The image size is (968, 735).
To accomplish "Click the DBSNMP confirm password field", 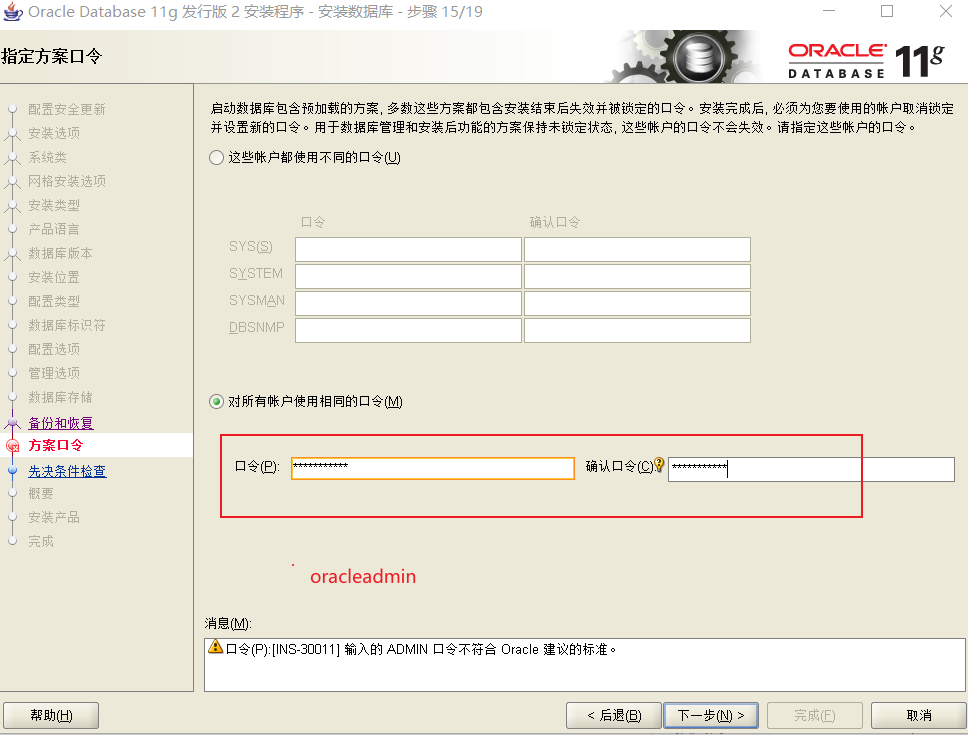I will [637, 330].
